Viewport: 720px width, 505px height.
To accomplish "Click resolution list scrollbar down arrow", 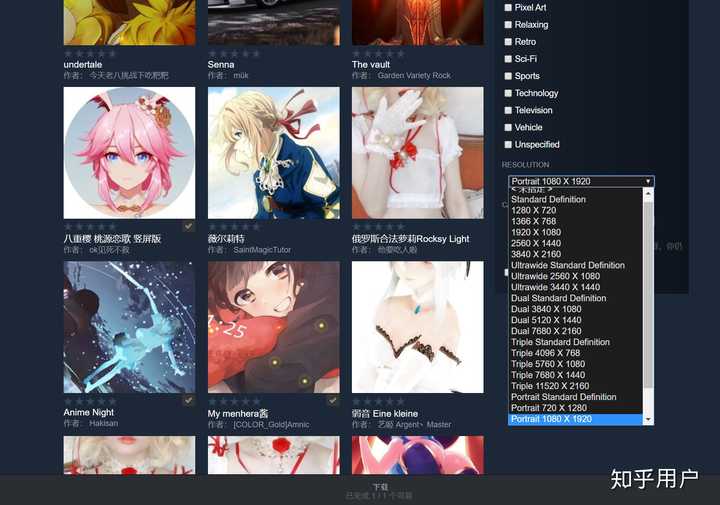I will pos(648,420).
